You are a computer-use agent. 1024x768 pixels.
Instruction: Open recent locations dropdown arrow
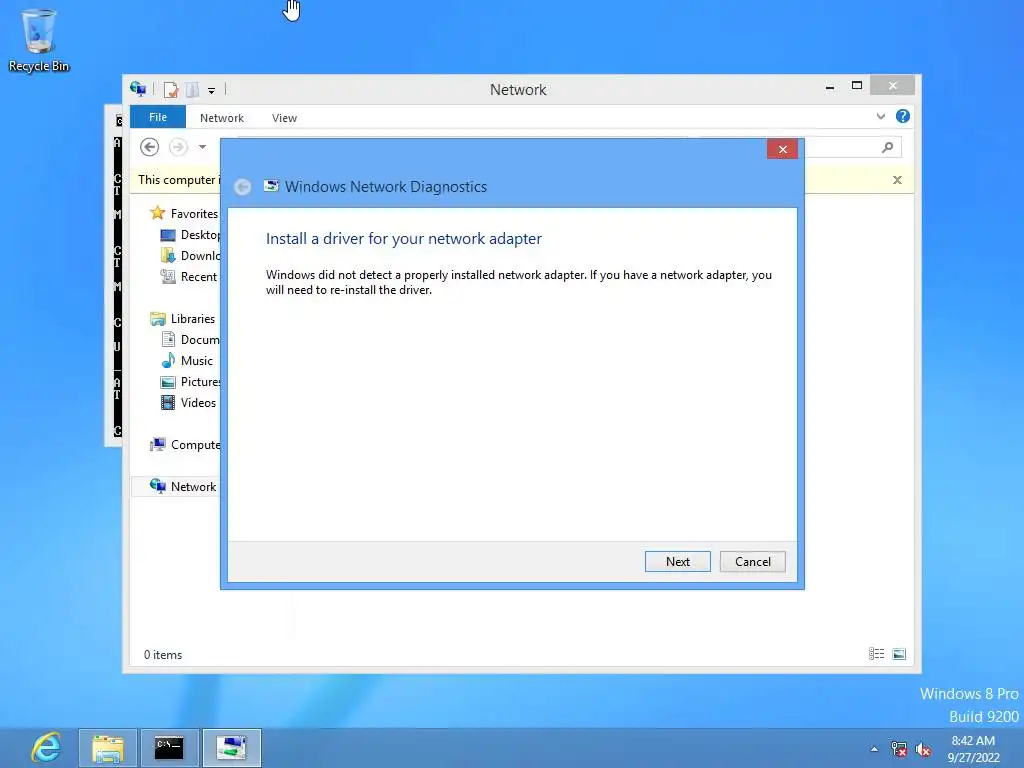[202, 147]
